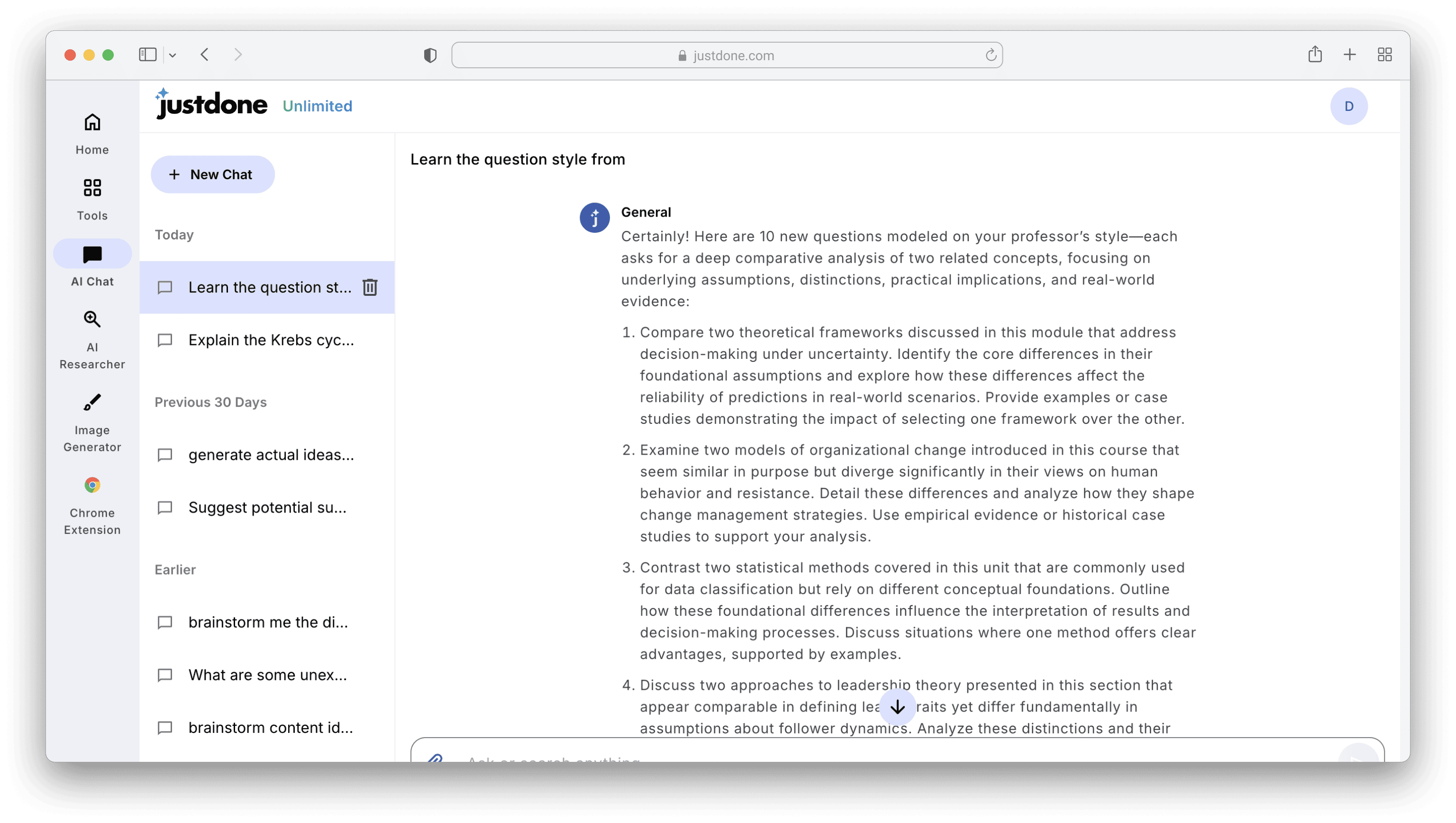Click the paperclip attachment icon

coord(435,759)
